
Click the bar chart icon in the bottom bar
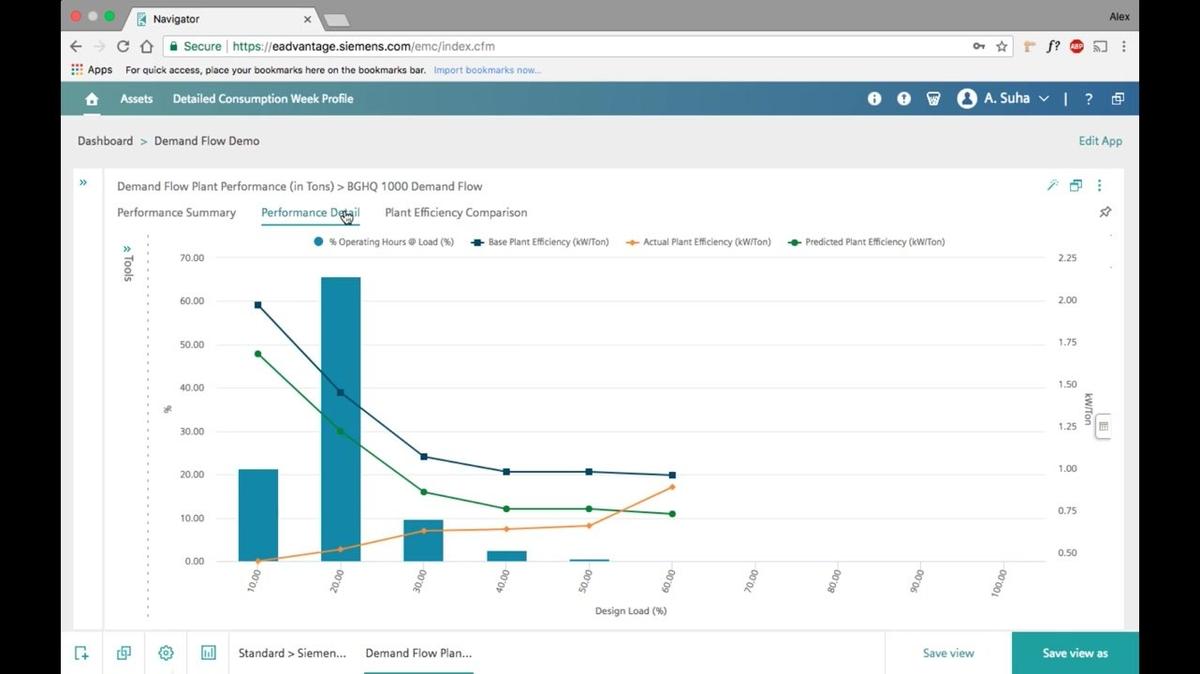point(208,653)
